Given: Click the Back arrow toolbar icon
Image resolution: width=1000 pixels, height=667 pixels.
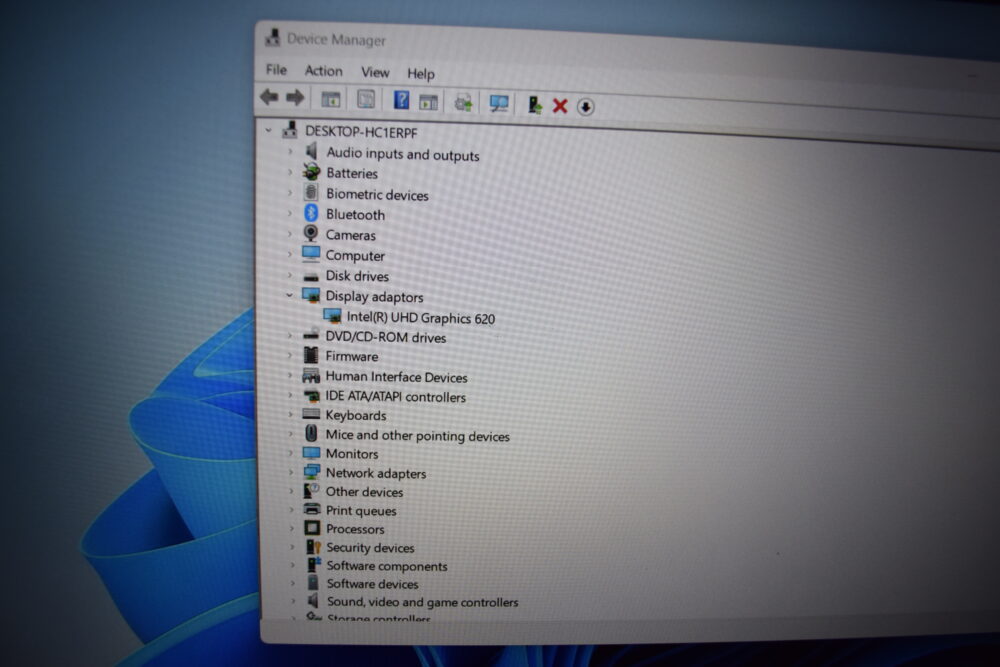Looking at the screenshot, I should (269, 97).
